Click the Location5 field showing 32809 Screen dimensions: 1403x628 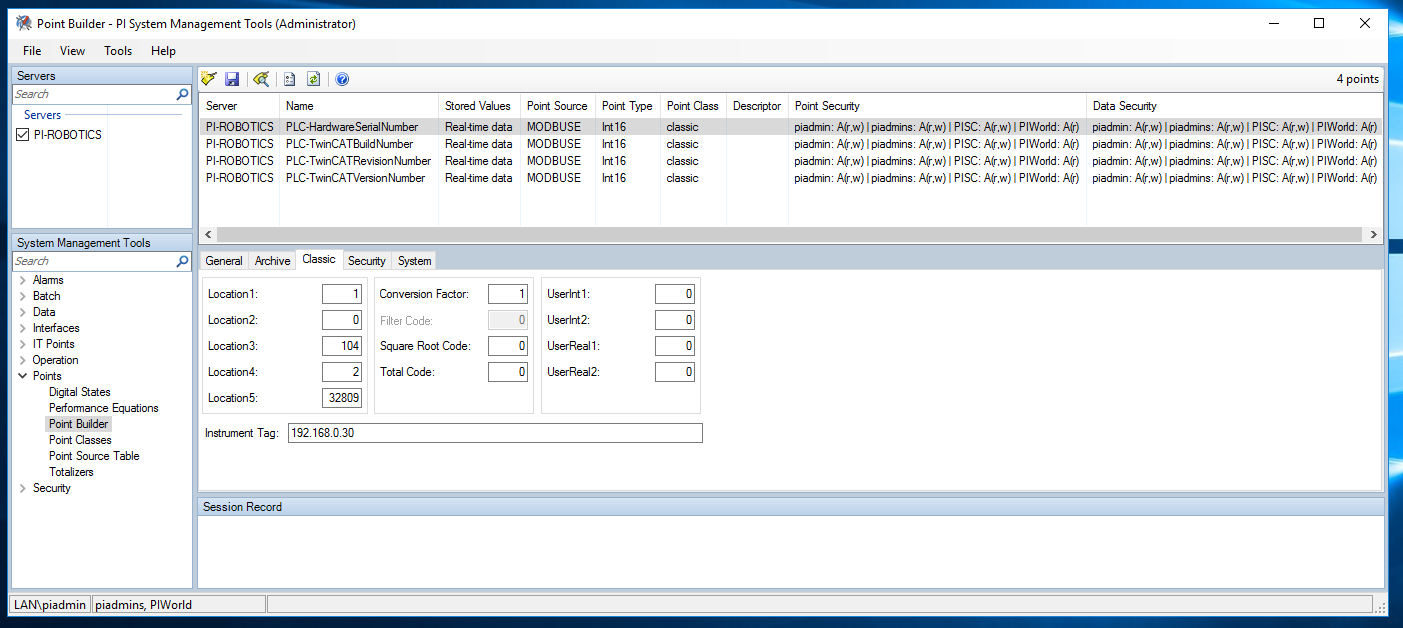point(342,398)
